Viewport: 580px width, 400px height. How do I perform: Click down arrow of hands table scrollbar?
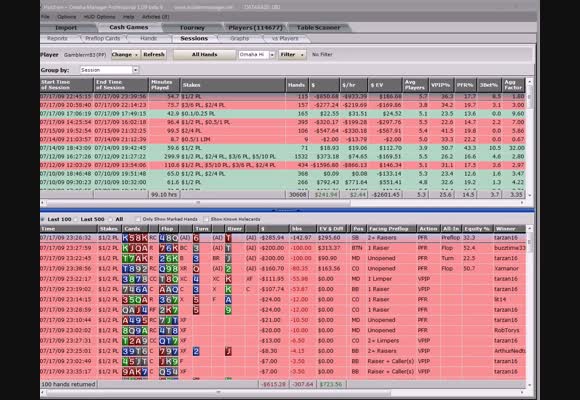point(530,385)
